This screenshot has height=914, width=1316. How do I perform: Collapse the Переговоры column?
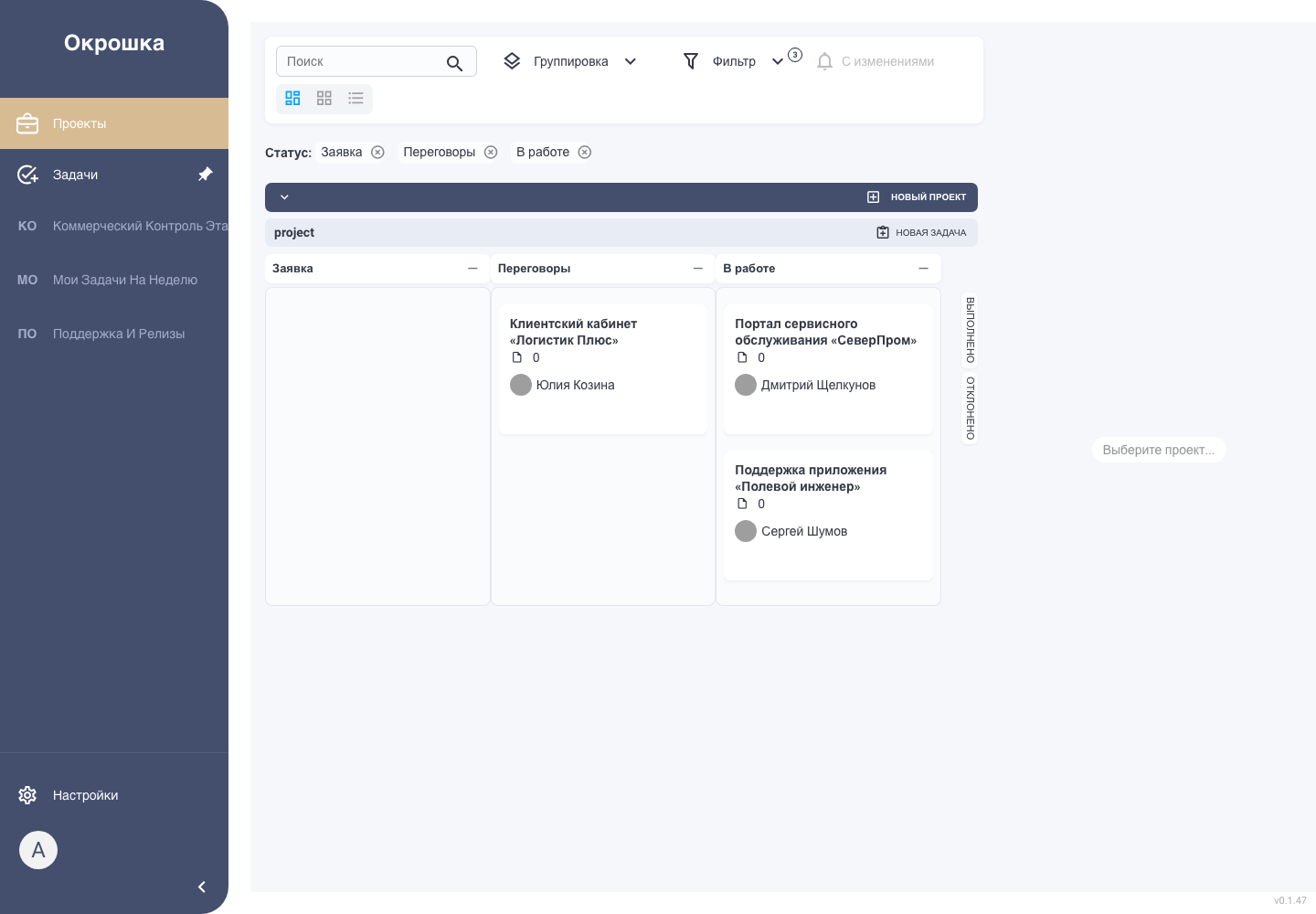pos(698,269)
